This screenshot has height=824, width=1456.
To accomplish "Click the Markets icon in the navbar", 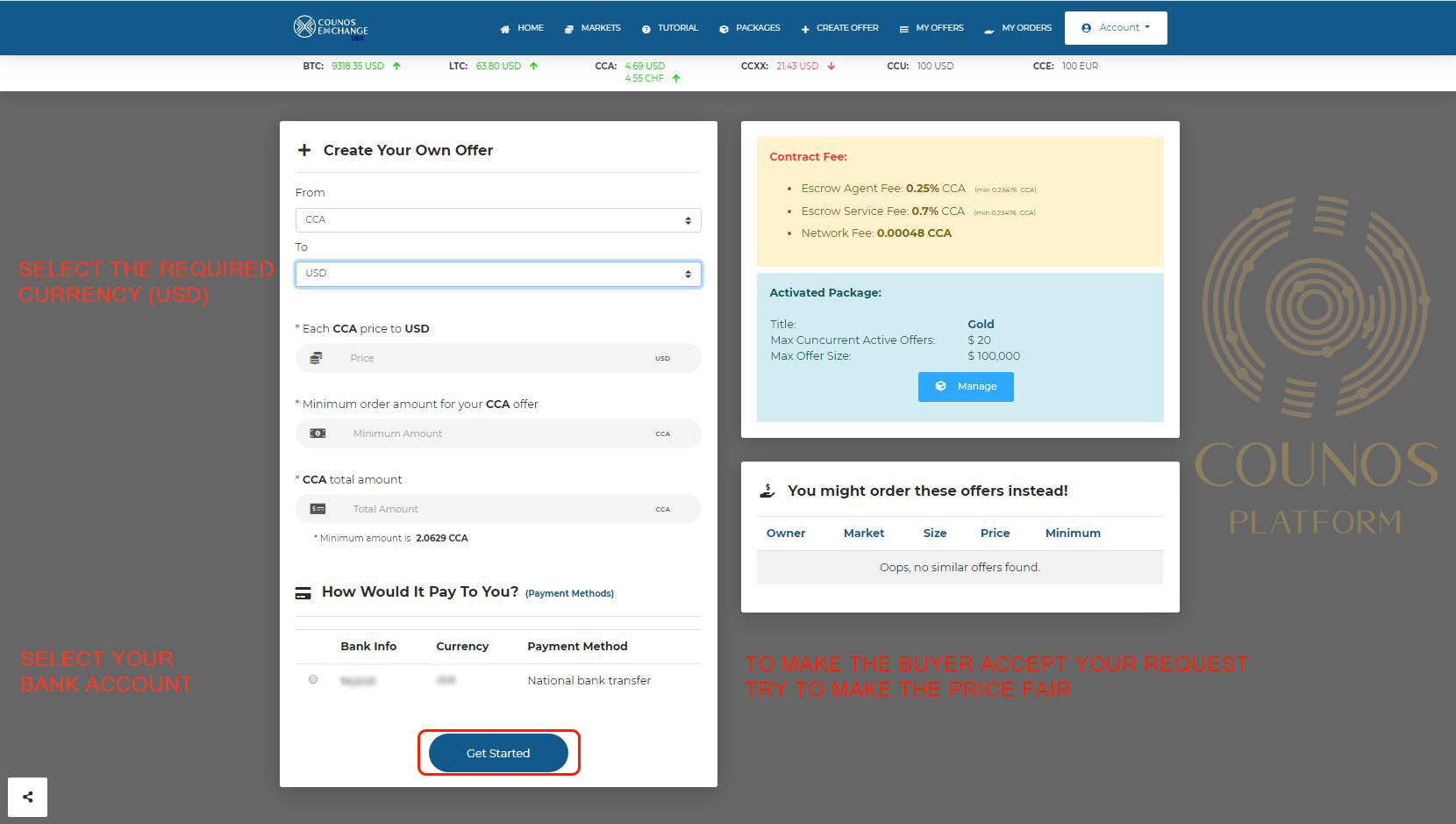I will point(569,29).
